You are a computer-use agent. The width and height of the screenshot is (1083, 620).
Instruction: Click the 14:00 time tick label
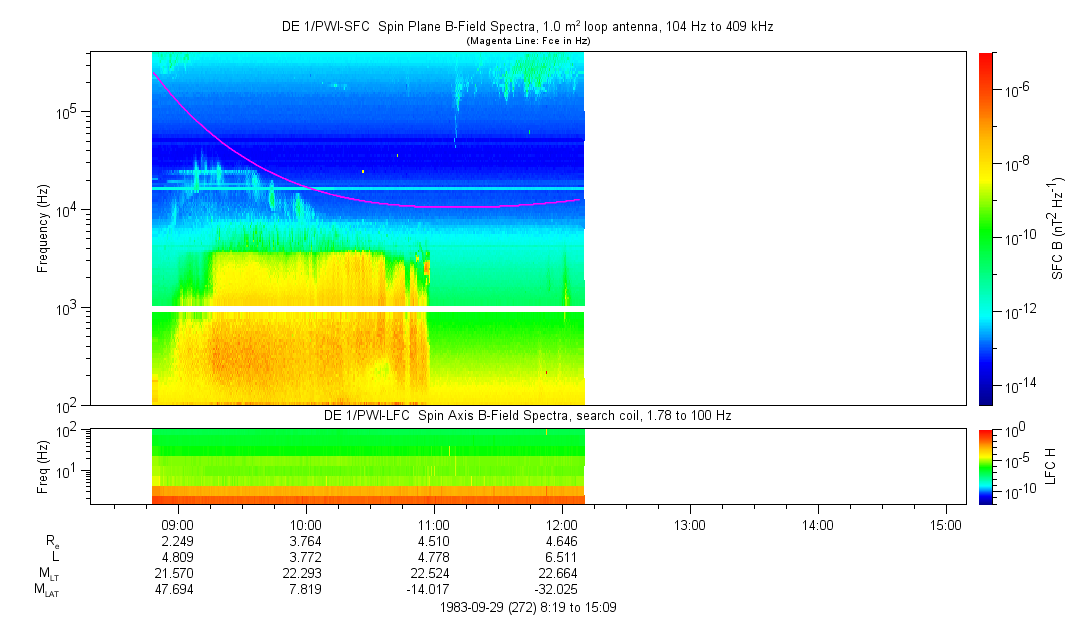click(818, 524)
